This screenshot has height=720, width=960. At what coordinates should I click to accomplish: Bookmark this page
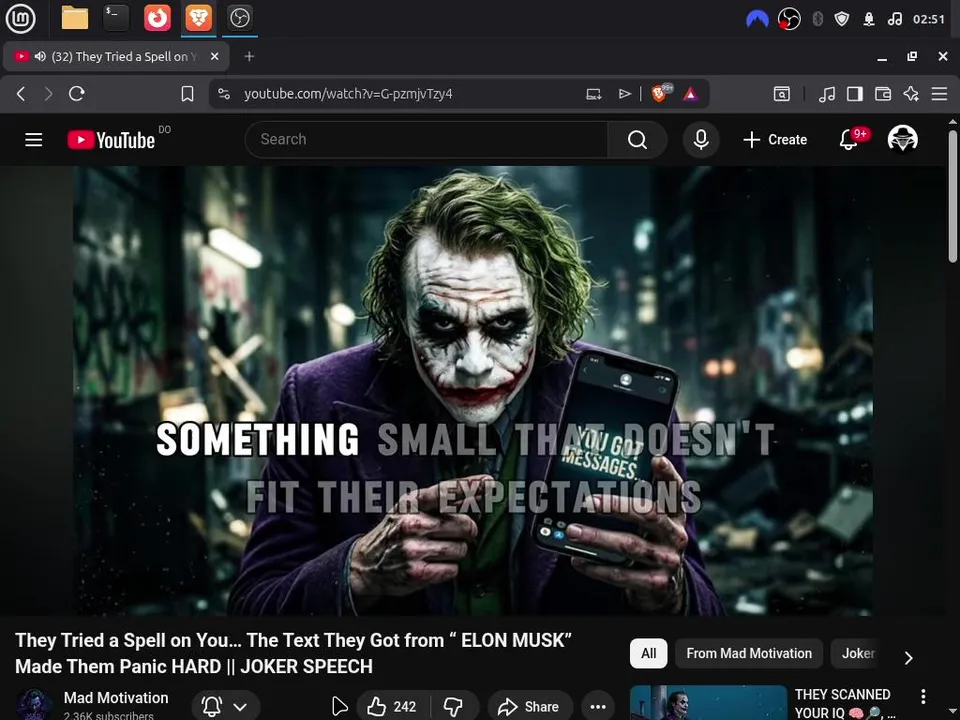point(187,94)
